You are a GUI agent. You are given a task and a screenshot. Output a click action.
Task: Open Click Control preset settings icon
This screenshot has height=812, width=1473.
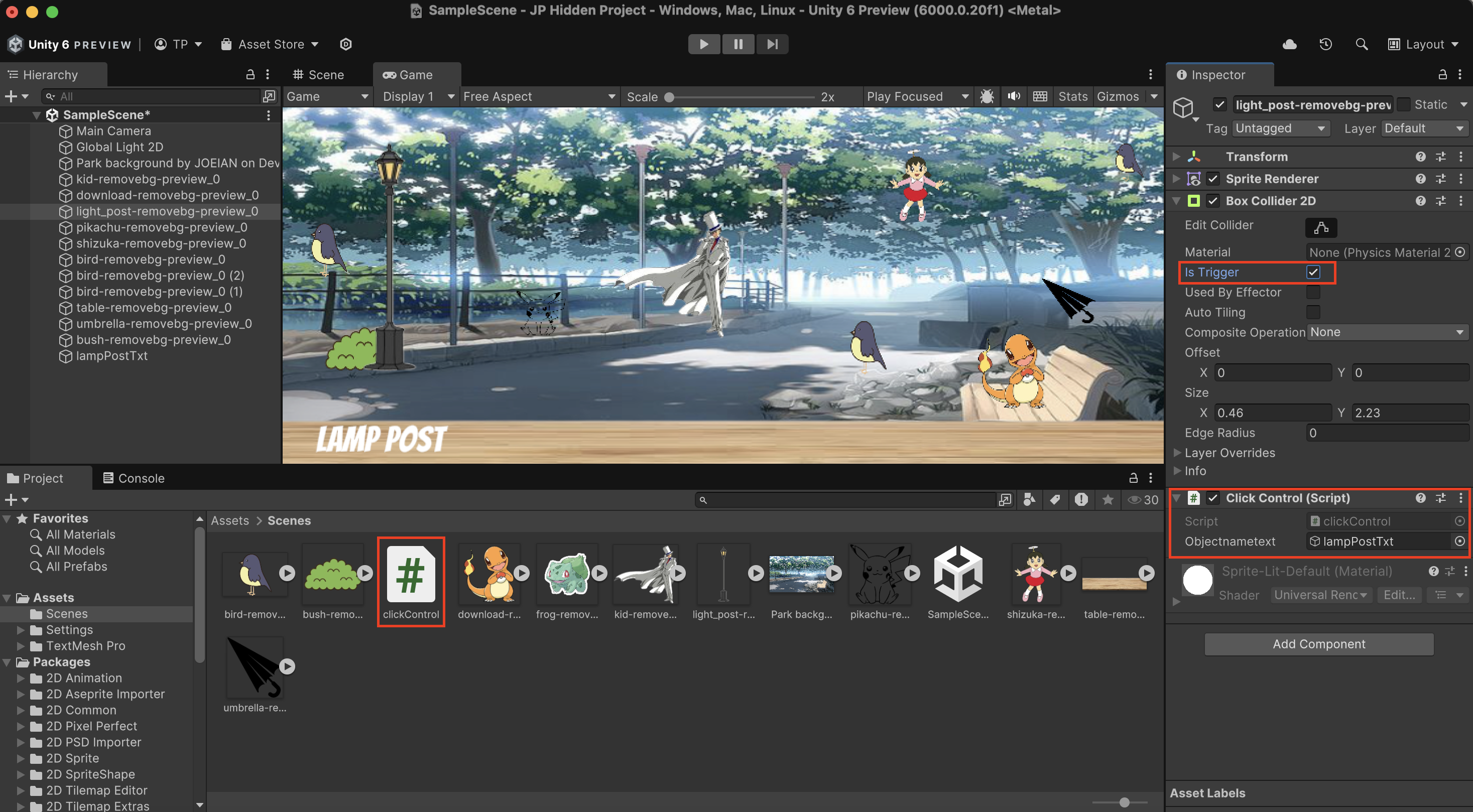1440,498
